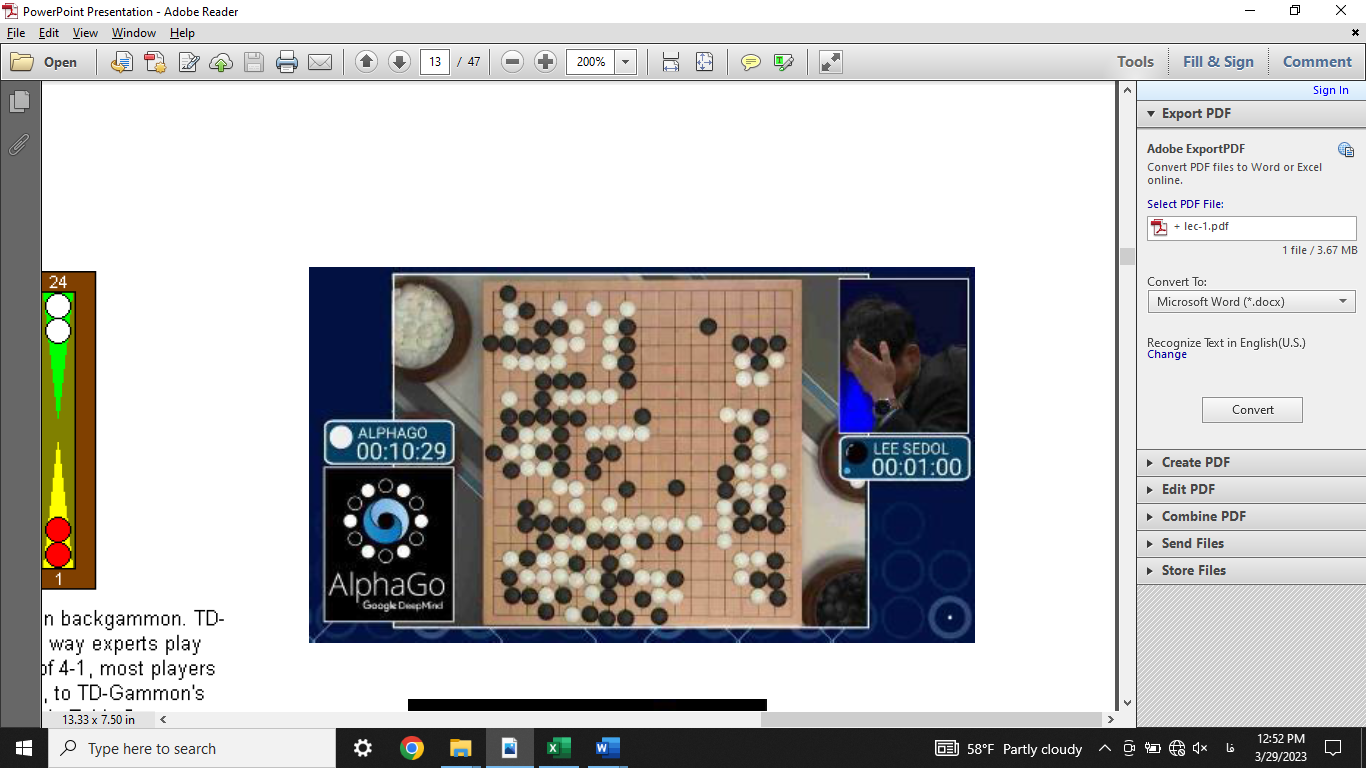Click the horizontal scrollbar right arrow
The height and width of the screenshot is (768, 1366).
1110,719
